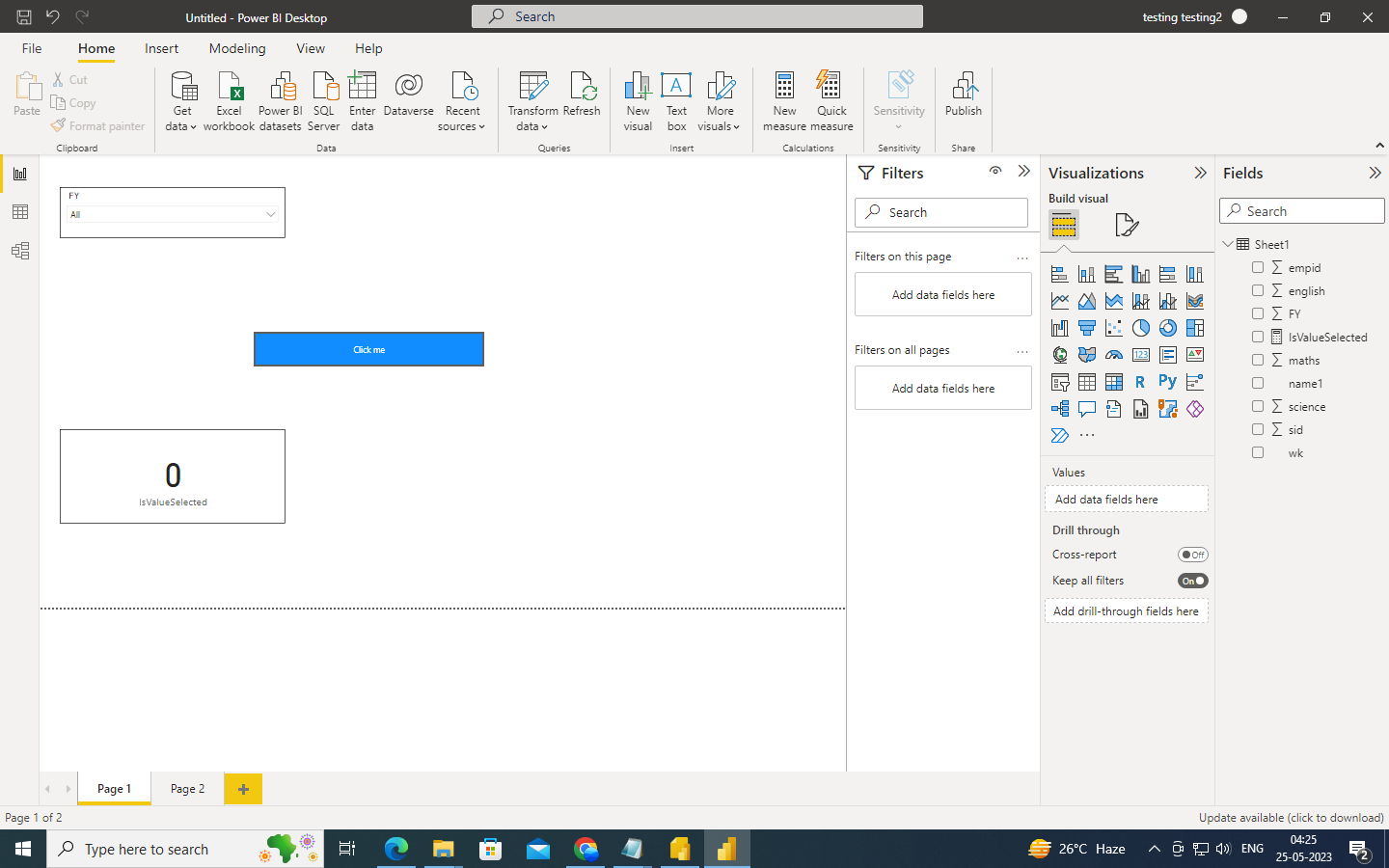Toggle Cross-report drill through switch

[1193, 555]
